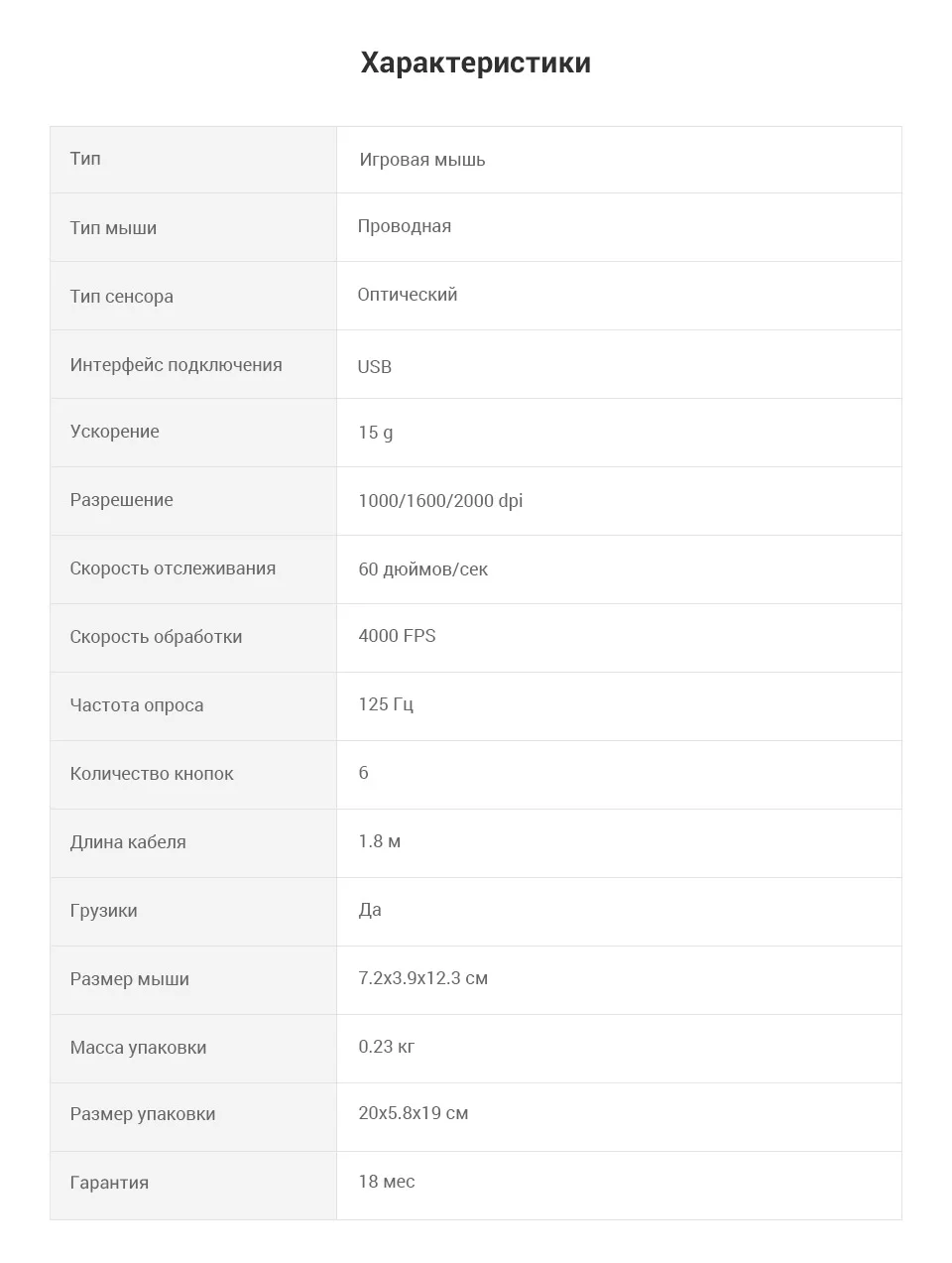
Task: Click the USB value cell
Action: [619, 364]
